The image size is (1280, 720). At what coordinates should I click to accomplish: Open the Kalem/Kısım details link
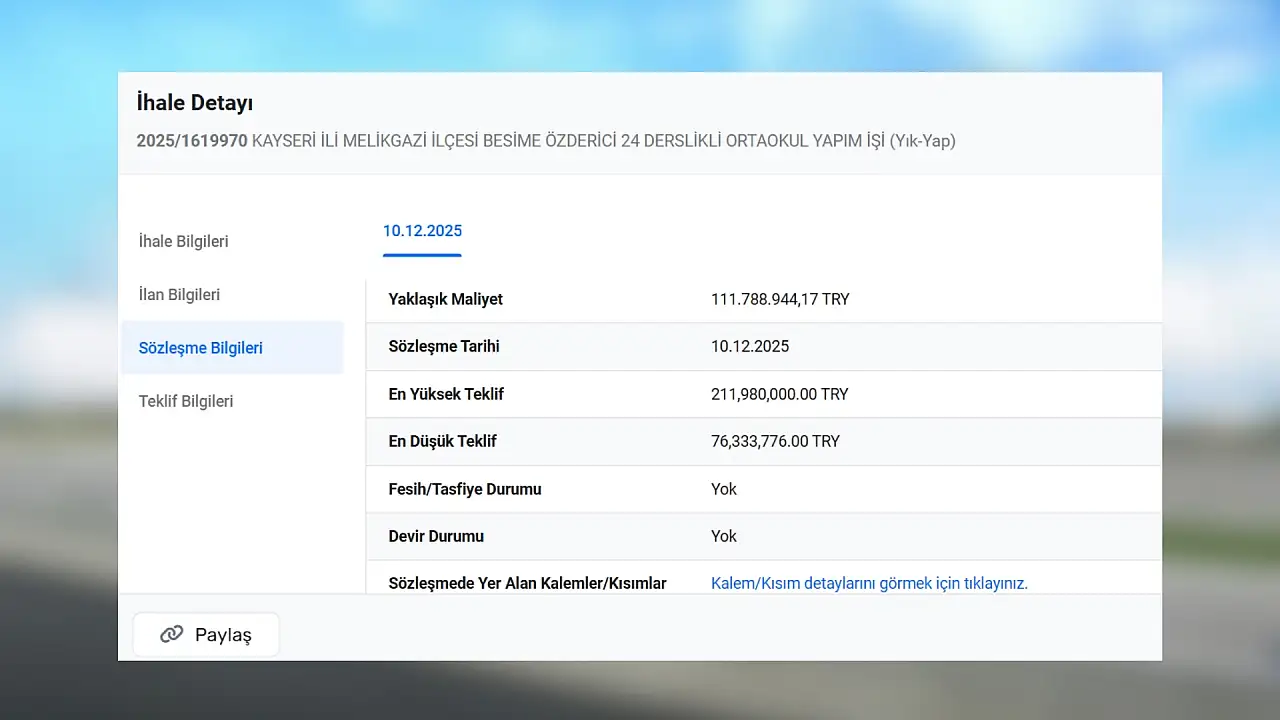[869, 583]
